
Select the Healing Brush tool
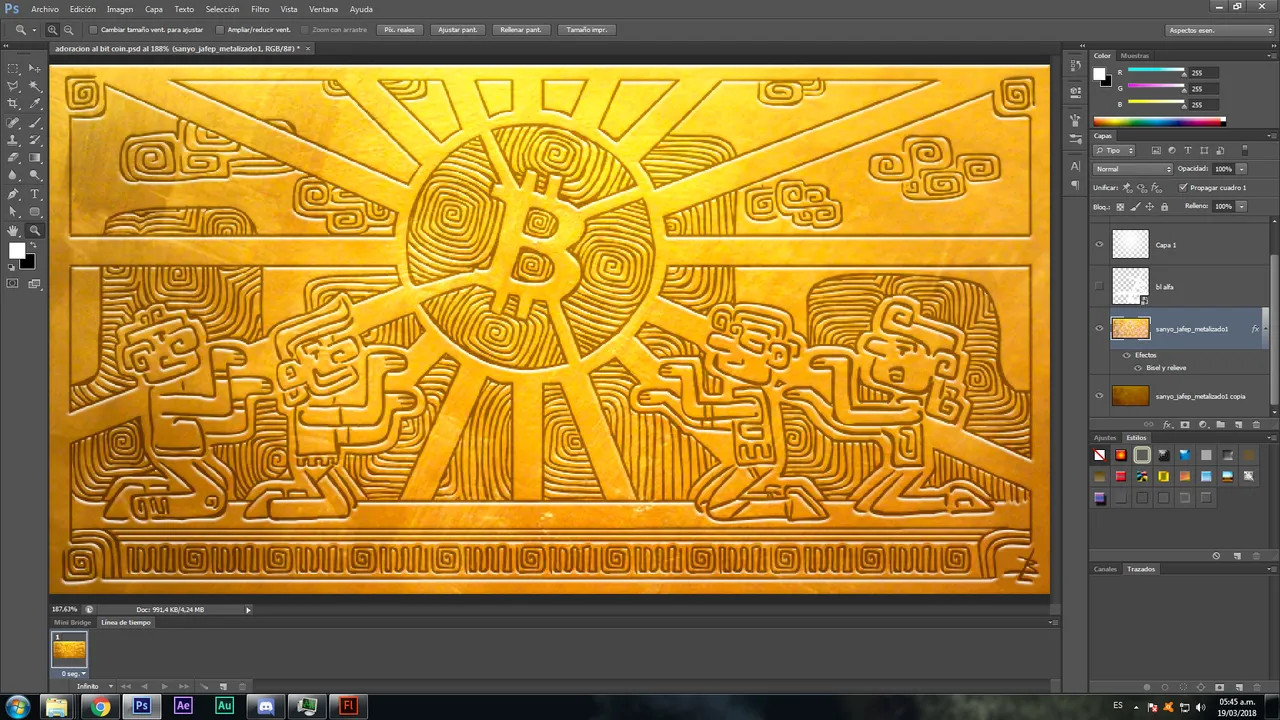click(x=13, y=123)
